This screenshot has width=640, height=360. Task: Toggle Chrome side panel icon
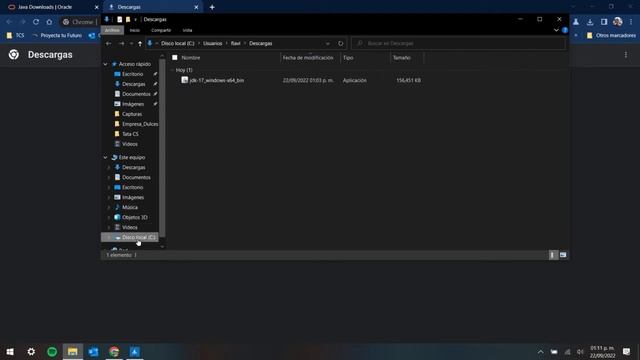604,22
